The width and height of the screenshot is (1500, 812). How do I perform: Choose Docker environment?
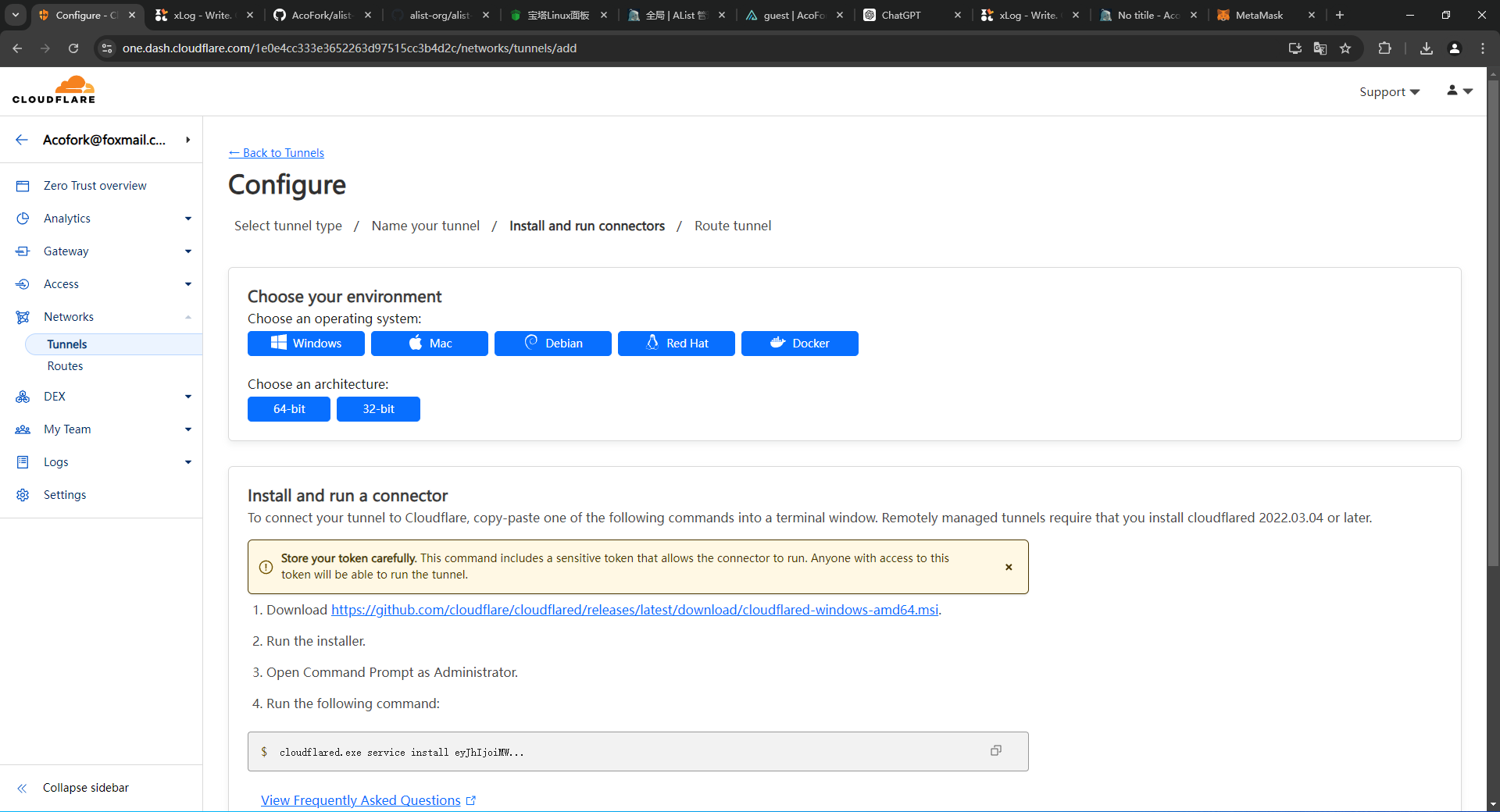(800, 344)
